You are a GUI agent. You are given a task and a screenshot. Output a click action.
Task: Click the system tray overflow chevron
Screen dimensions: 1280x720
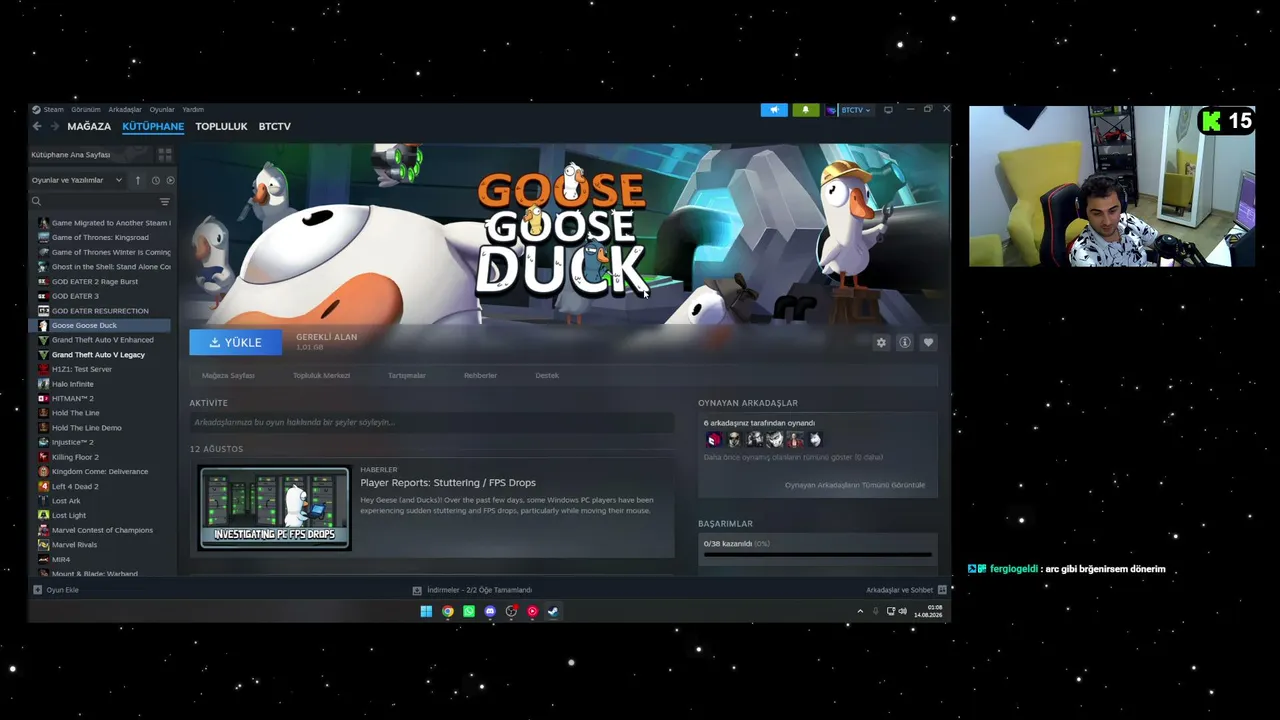click(860, 611)
